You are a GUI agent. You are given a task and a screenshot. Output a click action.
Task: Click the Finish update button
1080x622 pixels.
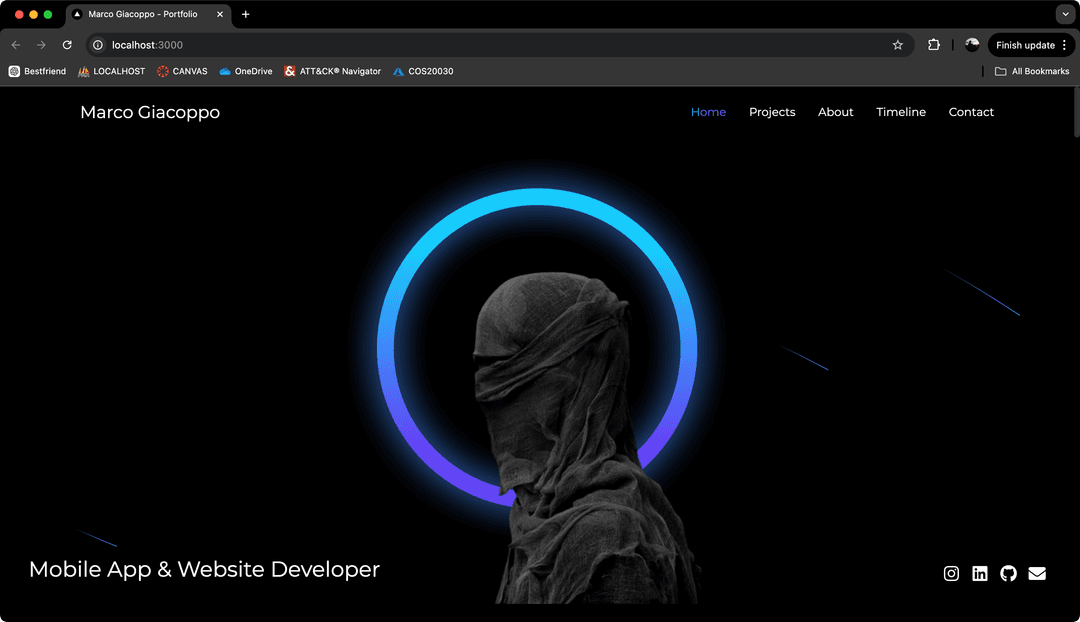tap(1030, 45)
